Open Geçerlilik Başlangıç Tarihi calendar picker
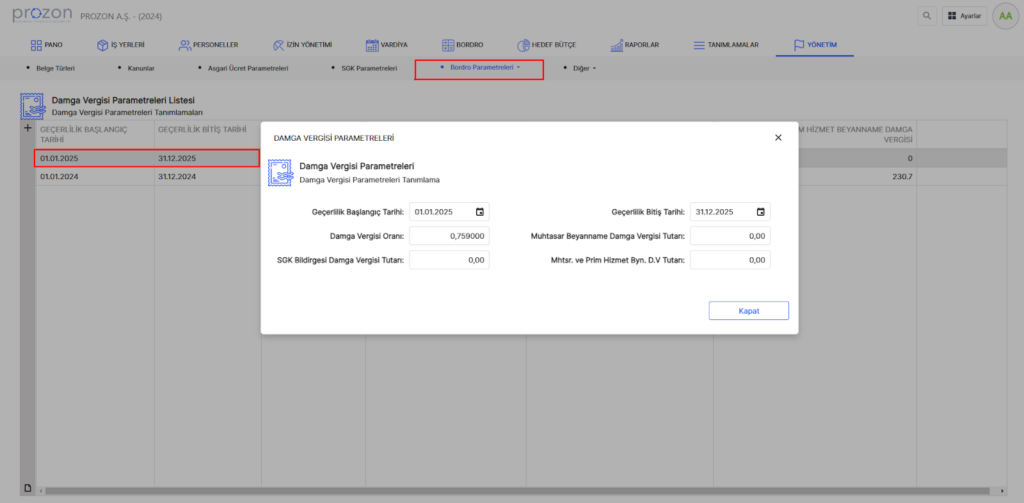 pos(480,212)
